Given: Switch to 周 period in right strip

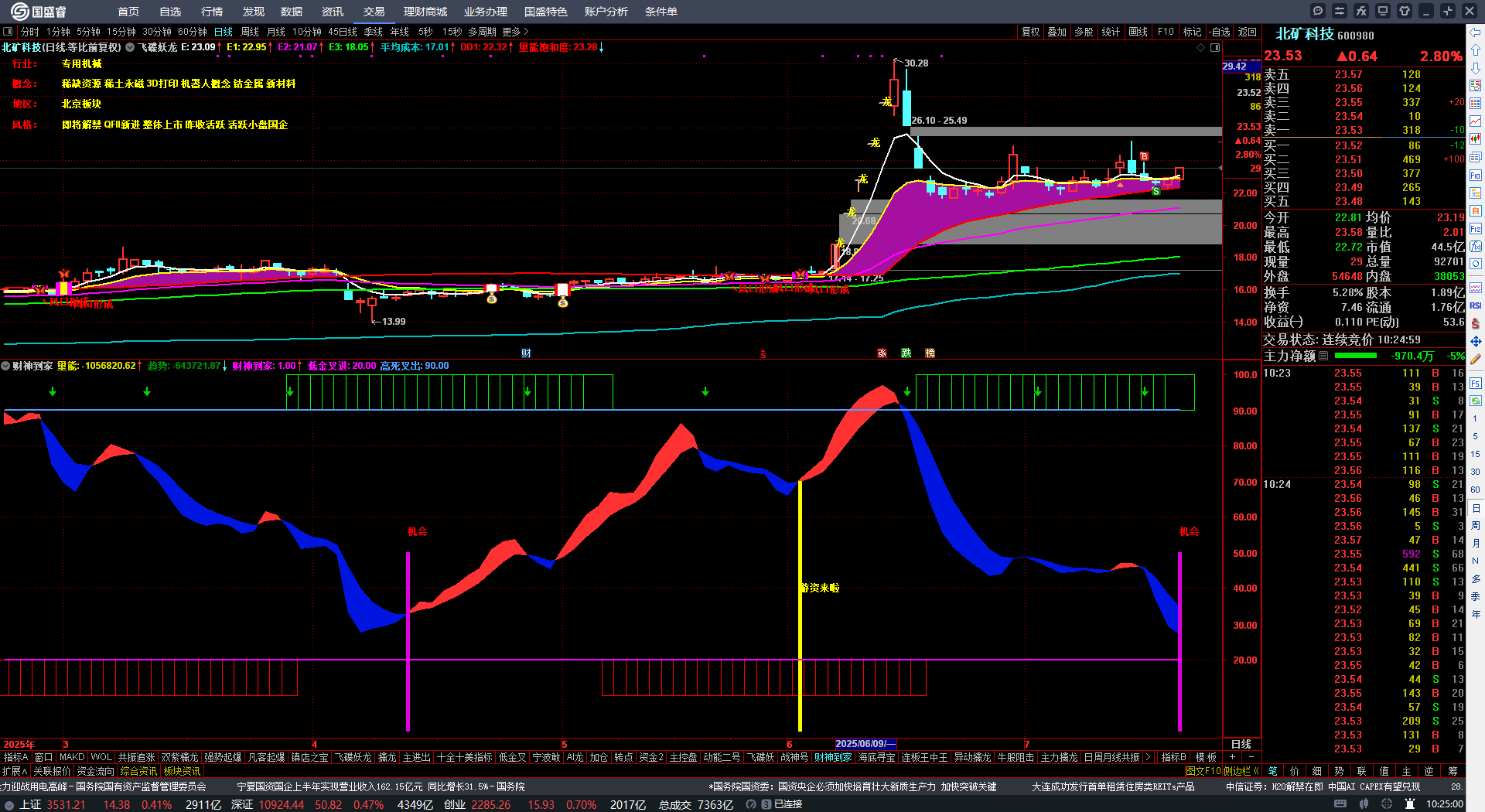Looking at the screenshot, I should tap(1476, 526).
